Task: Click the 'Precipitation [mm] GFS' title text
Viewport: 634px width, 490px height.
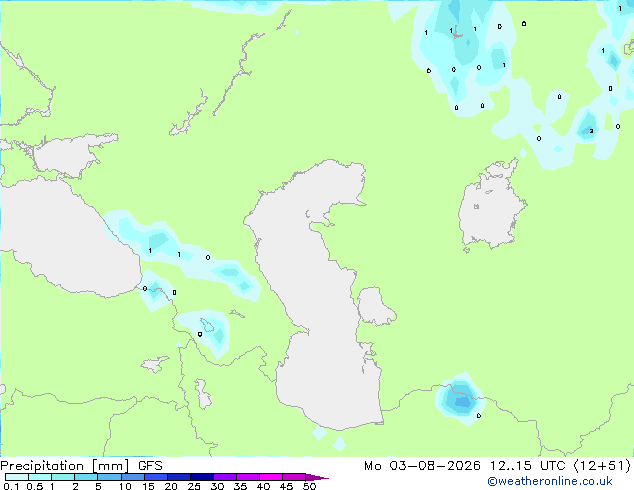Action: [x=81, y=466]
